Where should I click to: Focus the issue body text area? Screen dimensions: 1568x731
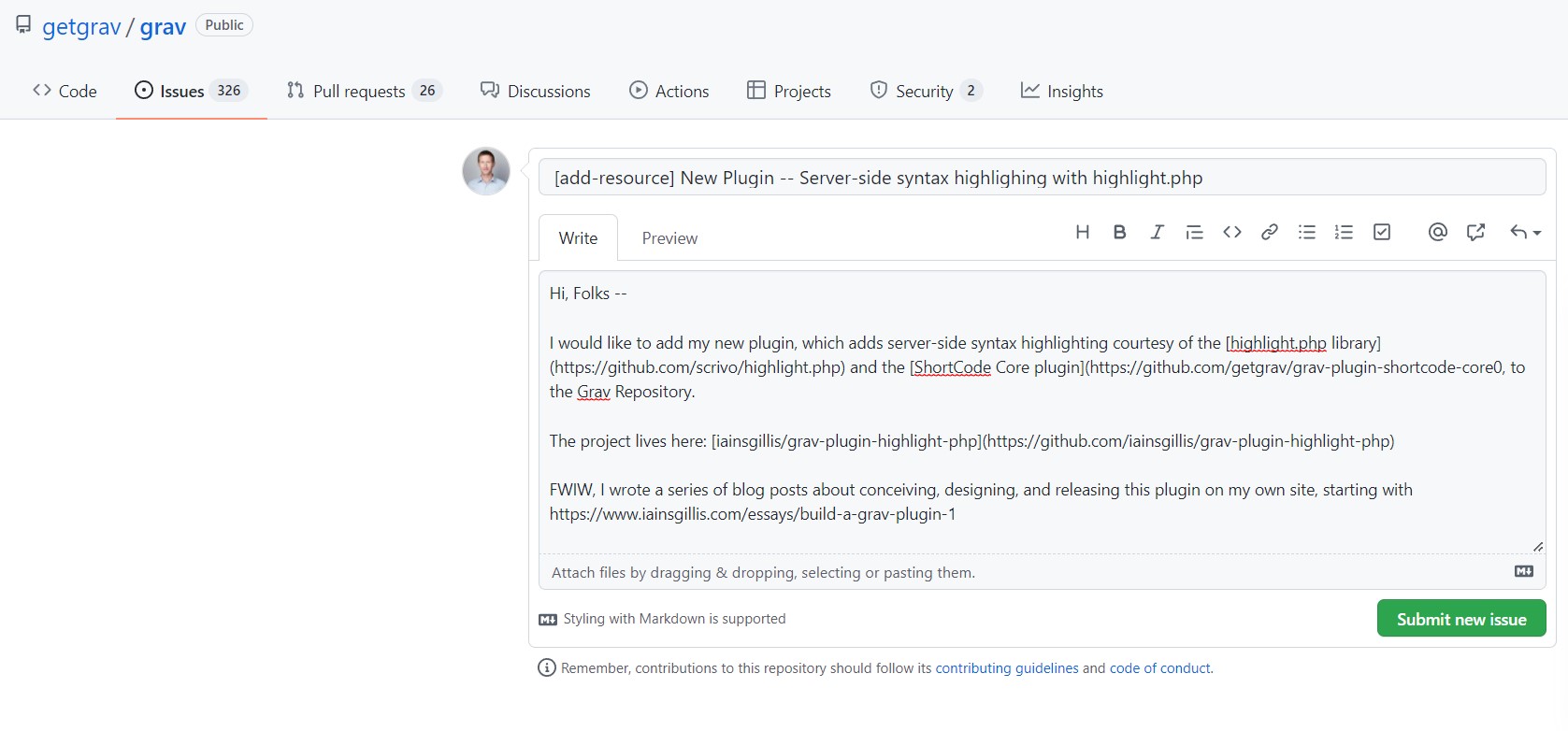[x=1042, y=412]
